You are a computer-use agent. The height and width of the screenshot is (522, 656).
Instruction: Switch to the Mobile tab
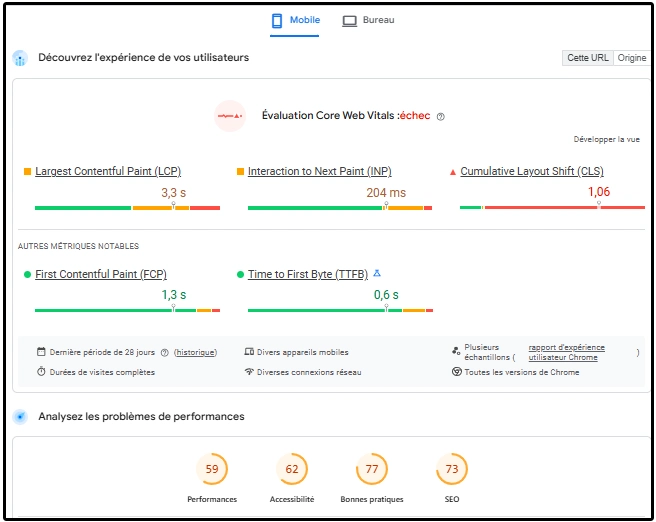click(294, 21)
